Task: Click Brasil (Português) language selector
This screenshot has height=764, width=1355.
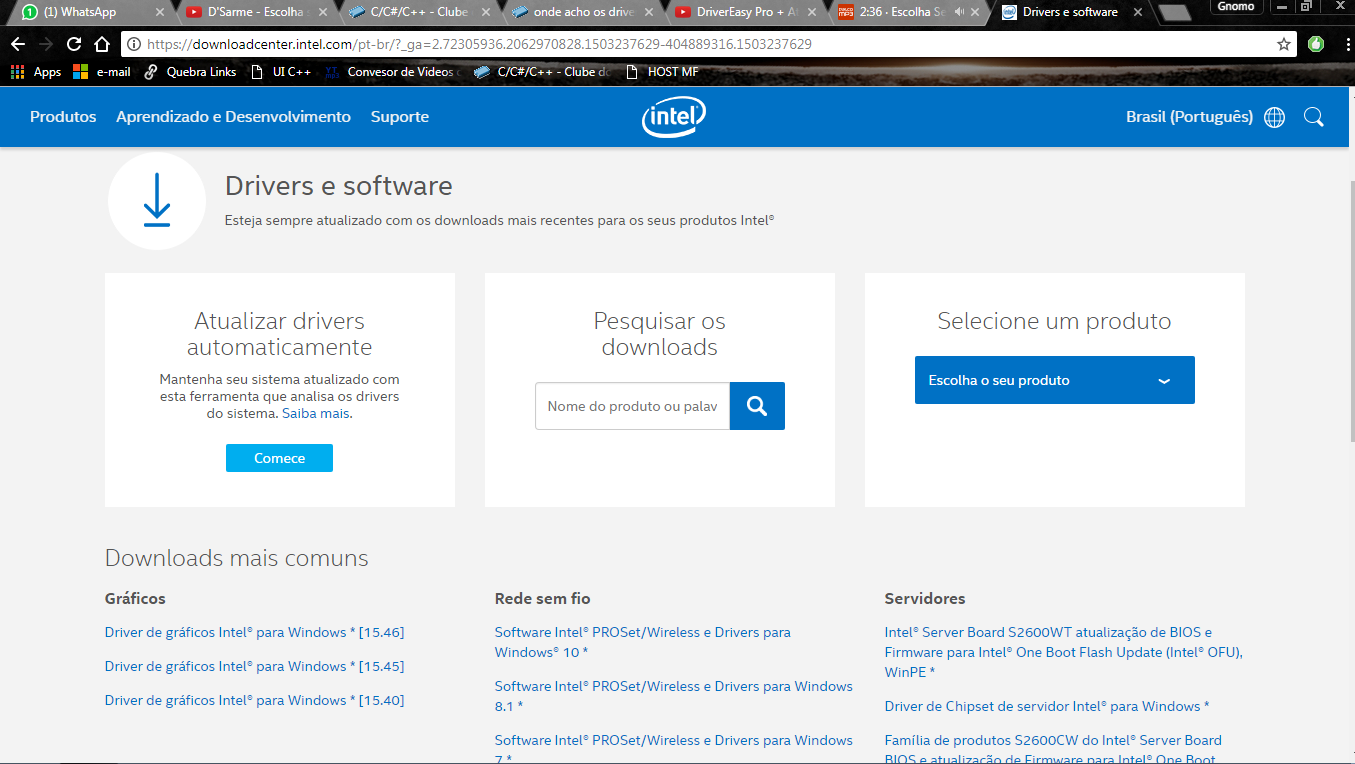Action: (x=1189, y=117)
